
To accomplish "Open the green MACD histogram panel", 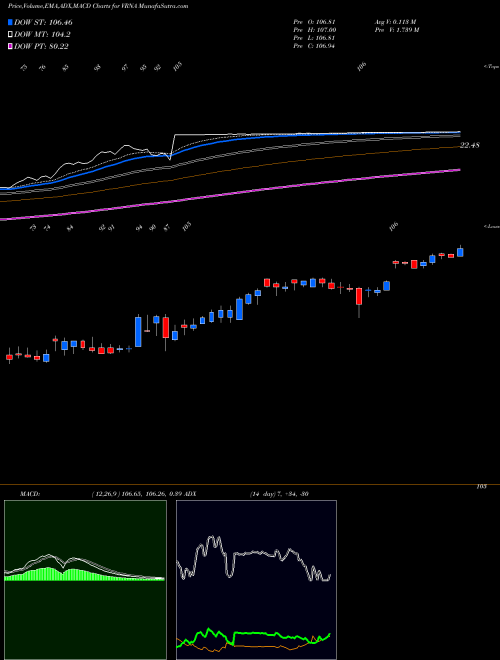I will 85,580.
